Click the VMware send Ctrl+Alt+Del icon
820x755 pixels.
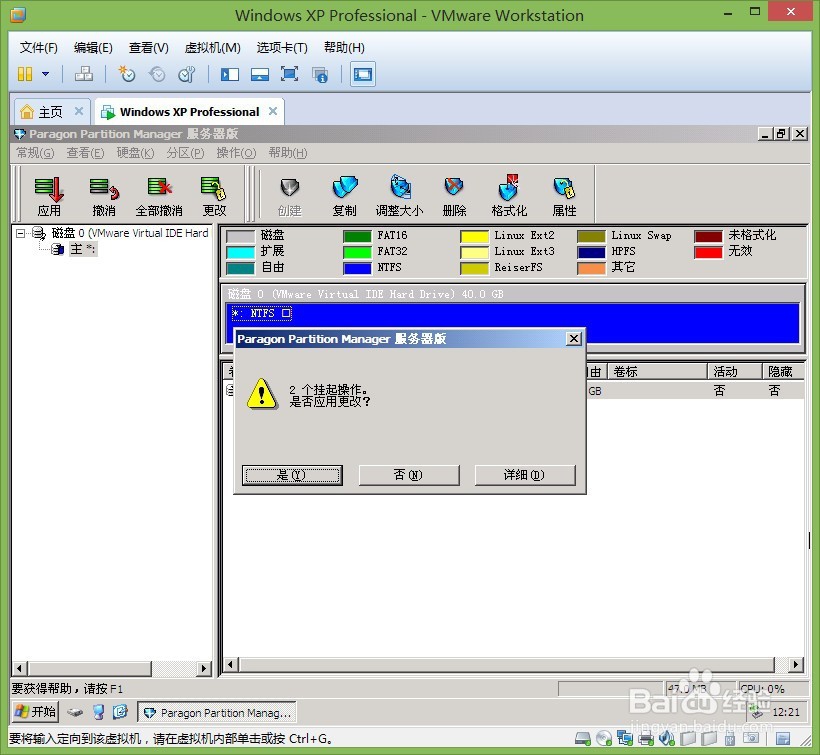coord(84,74)
